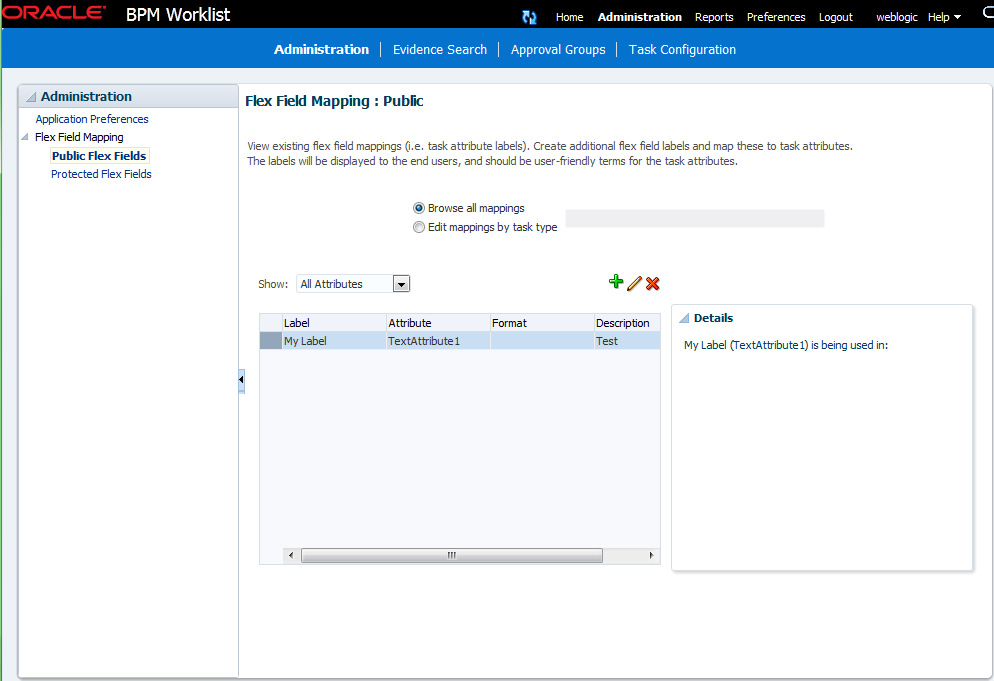Click the table scroll left arrow
Viewport: 994px width, 681px height.
click(x=291, y=555)
